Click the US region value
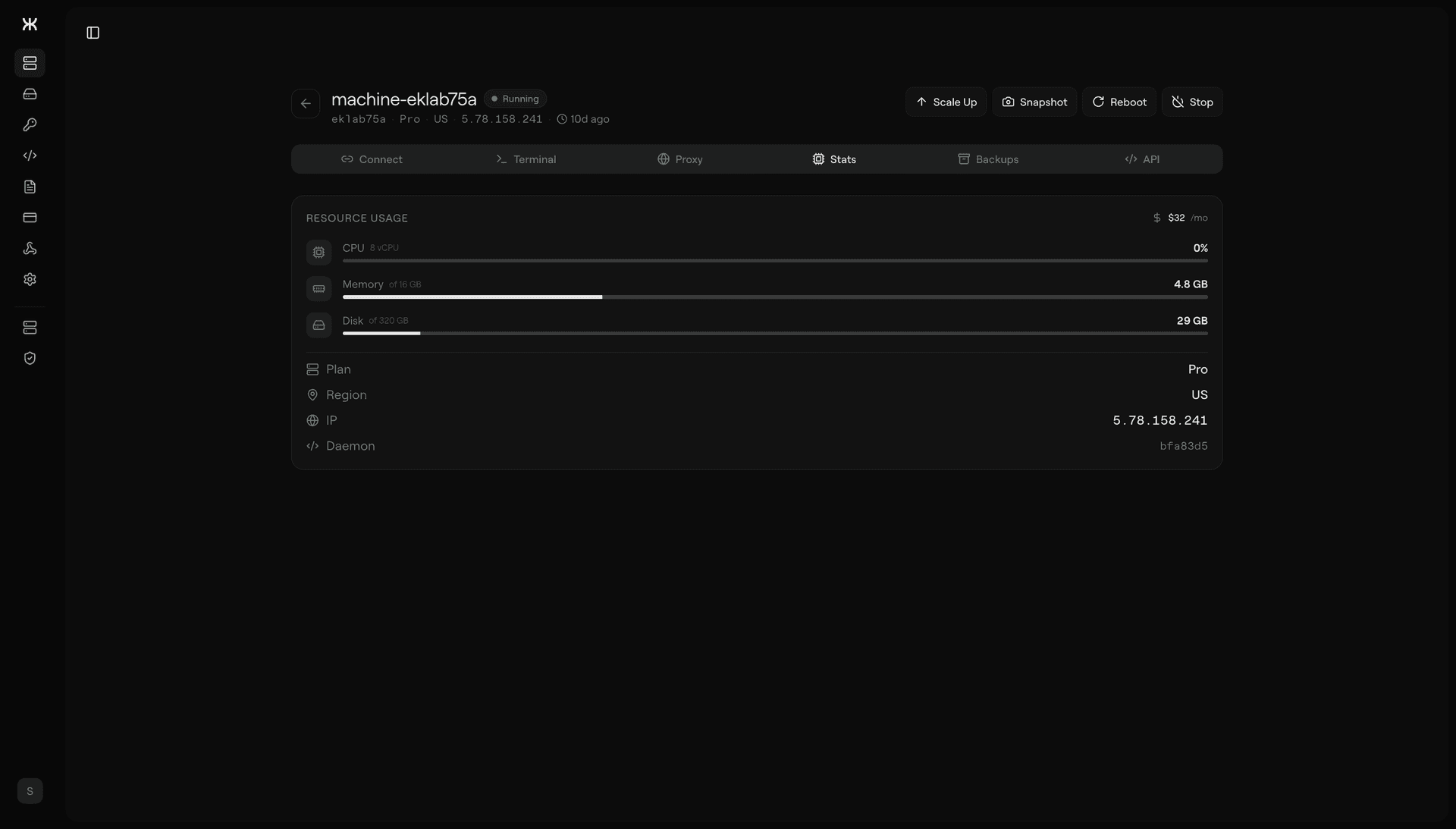1456x829 pixels. pos(1200,395)
